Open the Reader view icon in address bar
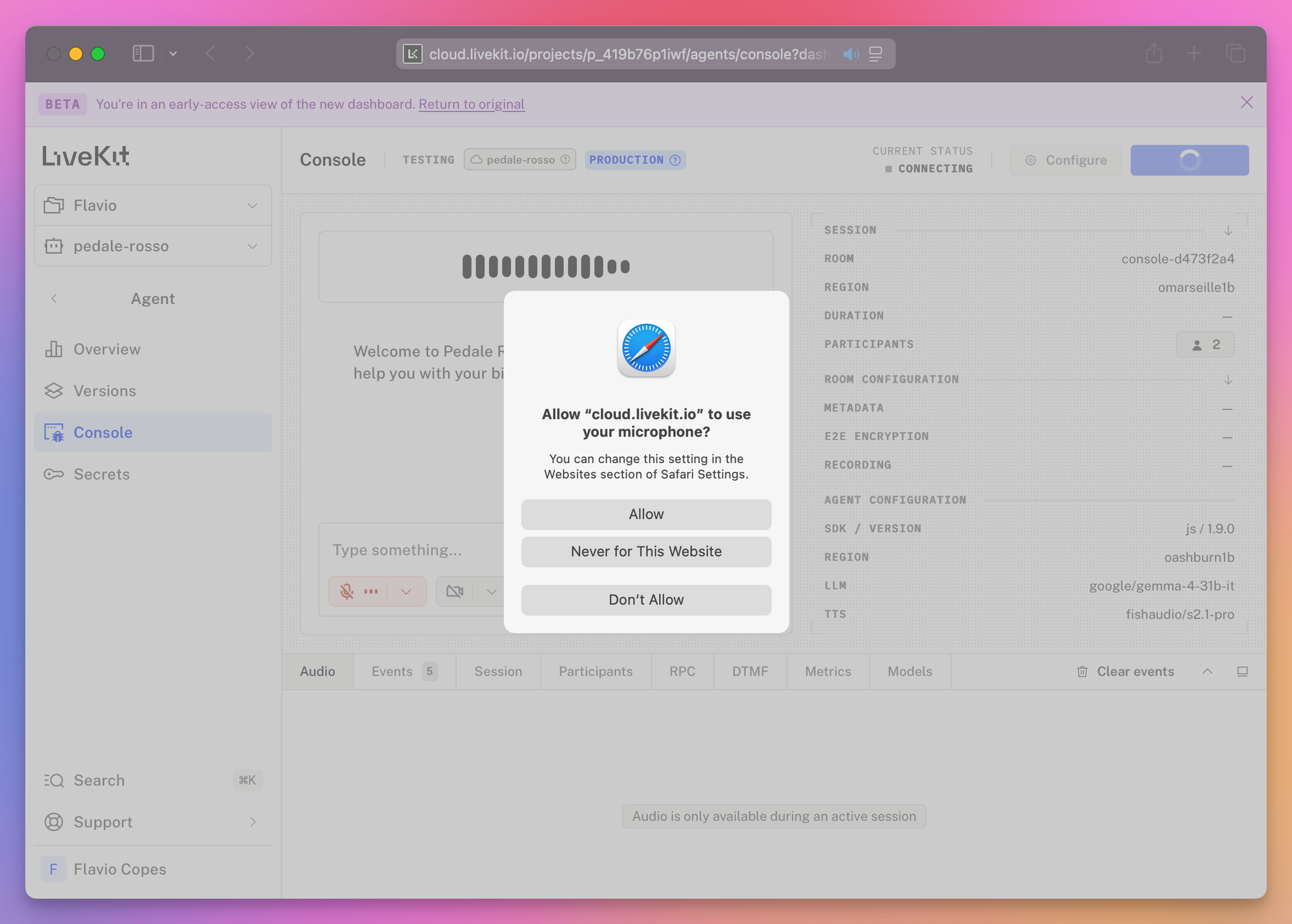Viewport: 1292px width, 924px height. pyautogui.click(x=875, y=54)
